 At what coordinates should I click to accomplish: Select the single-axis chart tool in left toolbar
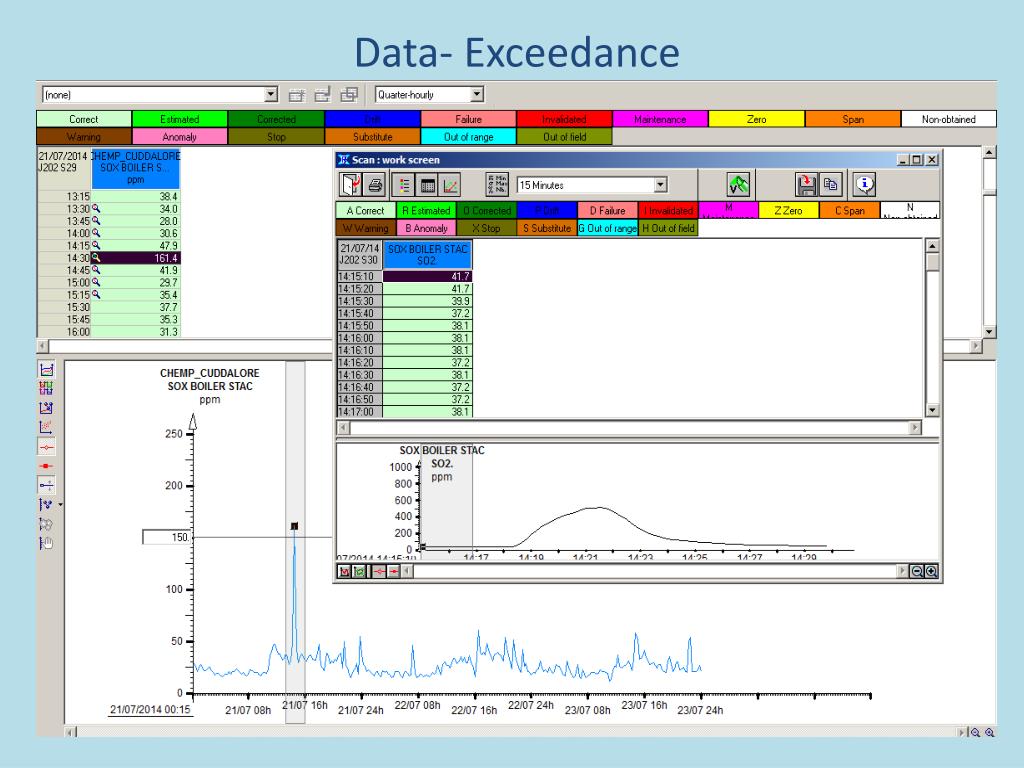[x=46, y=370]
